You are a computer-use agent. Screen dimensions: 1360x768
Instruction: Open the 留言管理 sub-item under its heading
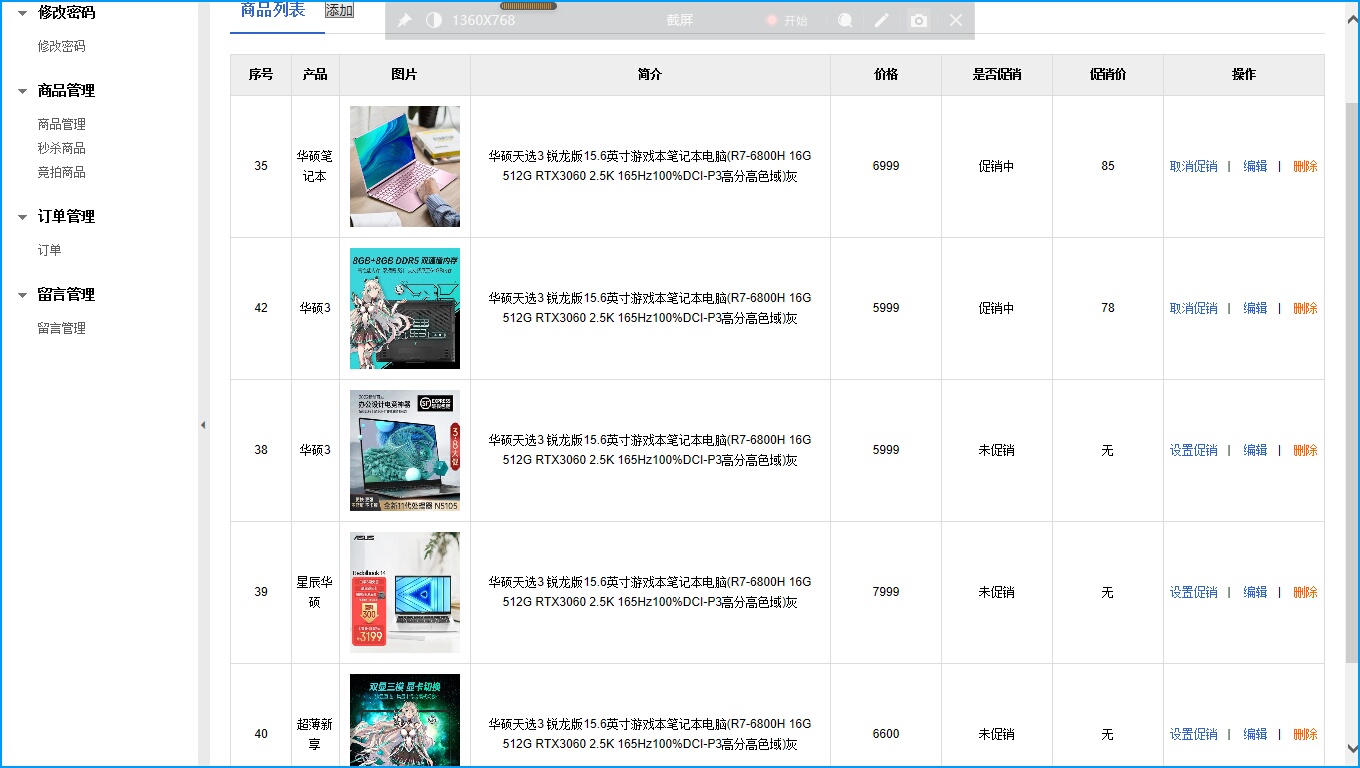(x=62, y=328)
